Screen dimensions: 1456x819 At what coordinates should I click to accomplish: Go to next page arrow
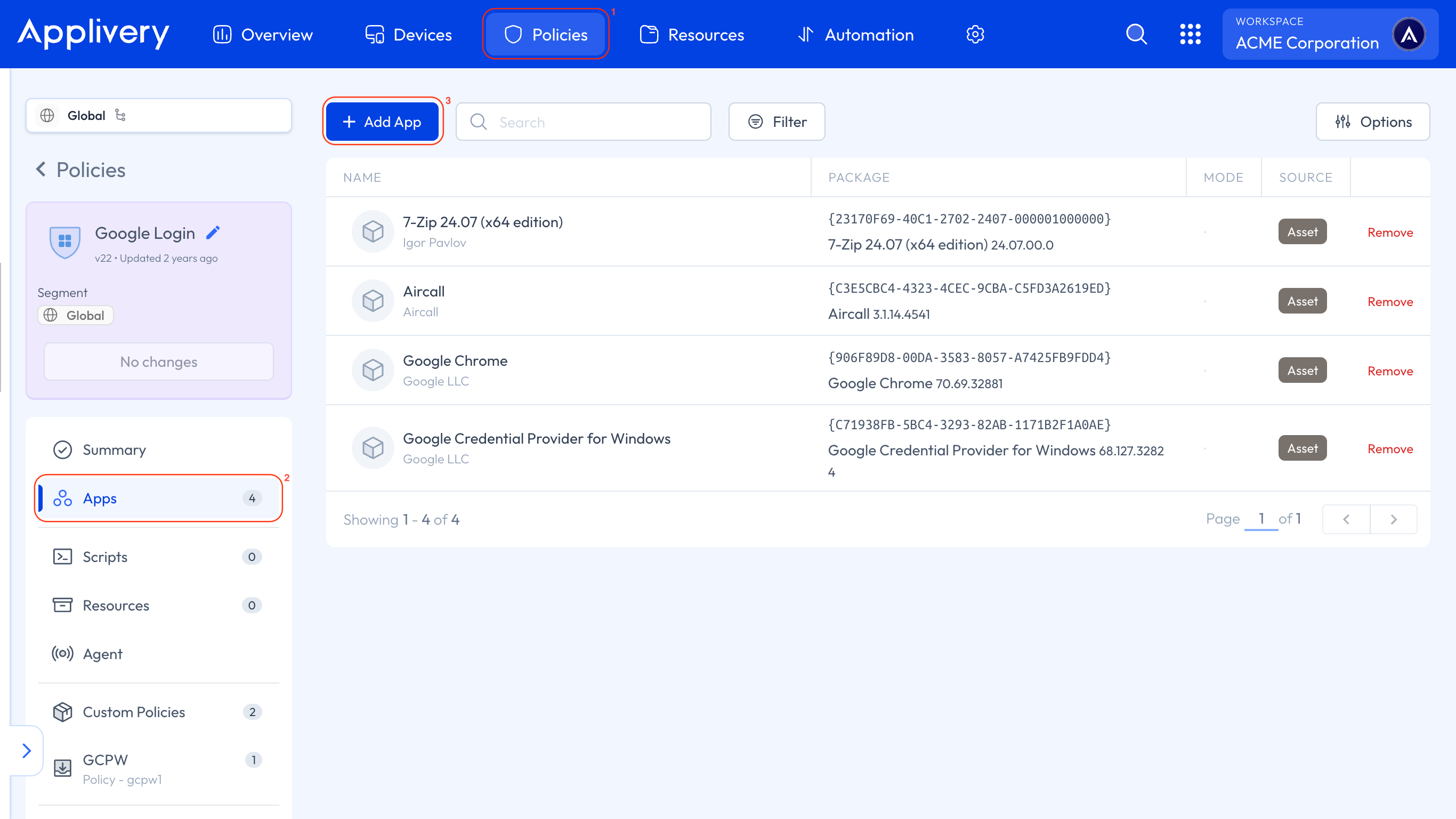(1393, 519)
